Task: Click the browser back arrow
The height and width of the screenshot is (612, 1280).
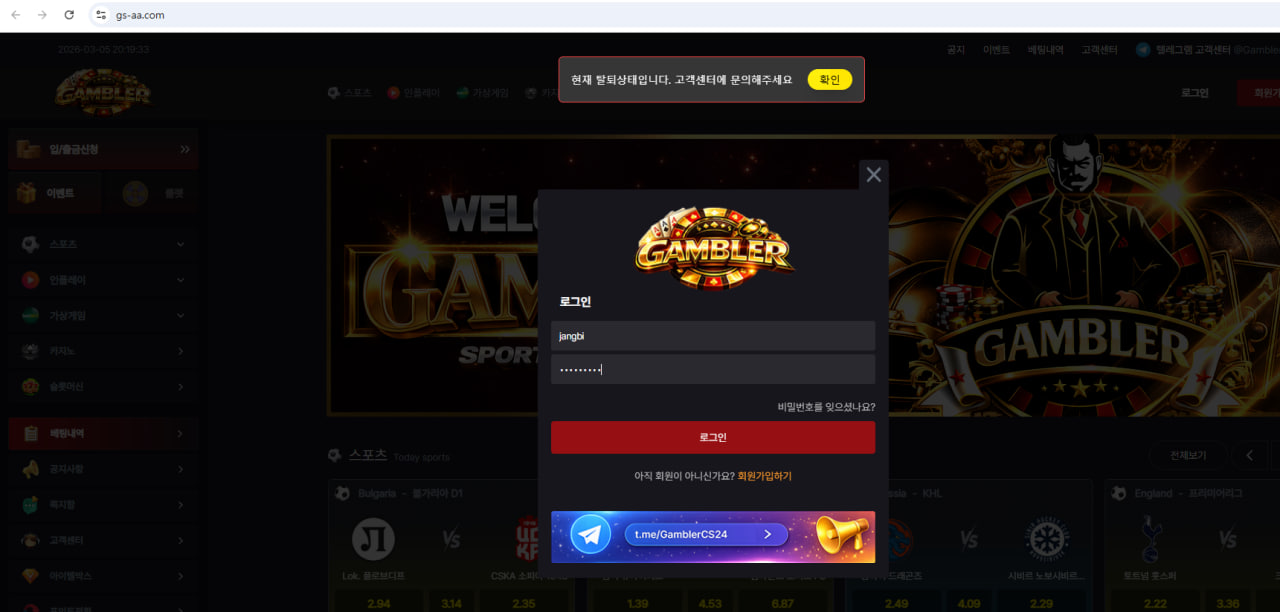Action: [15, 15]
